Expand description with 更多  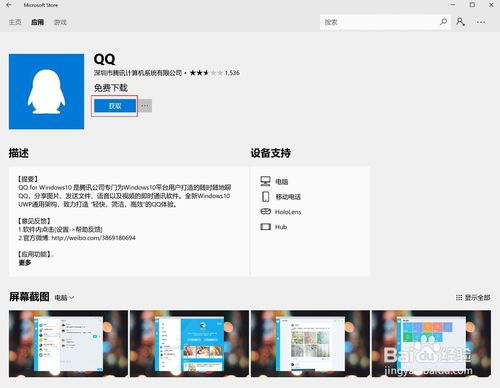coord(25,263)
